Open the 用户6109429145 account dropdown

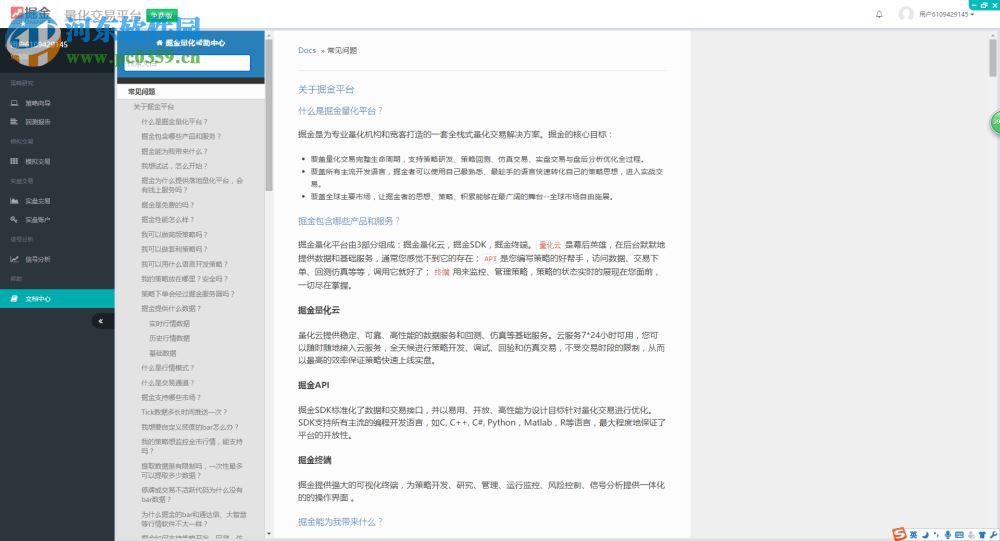[946, 14]
